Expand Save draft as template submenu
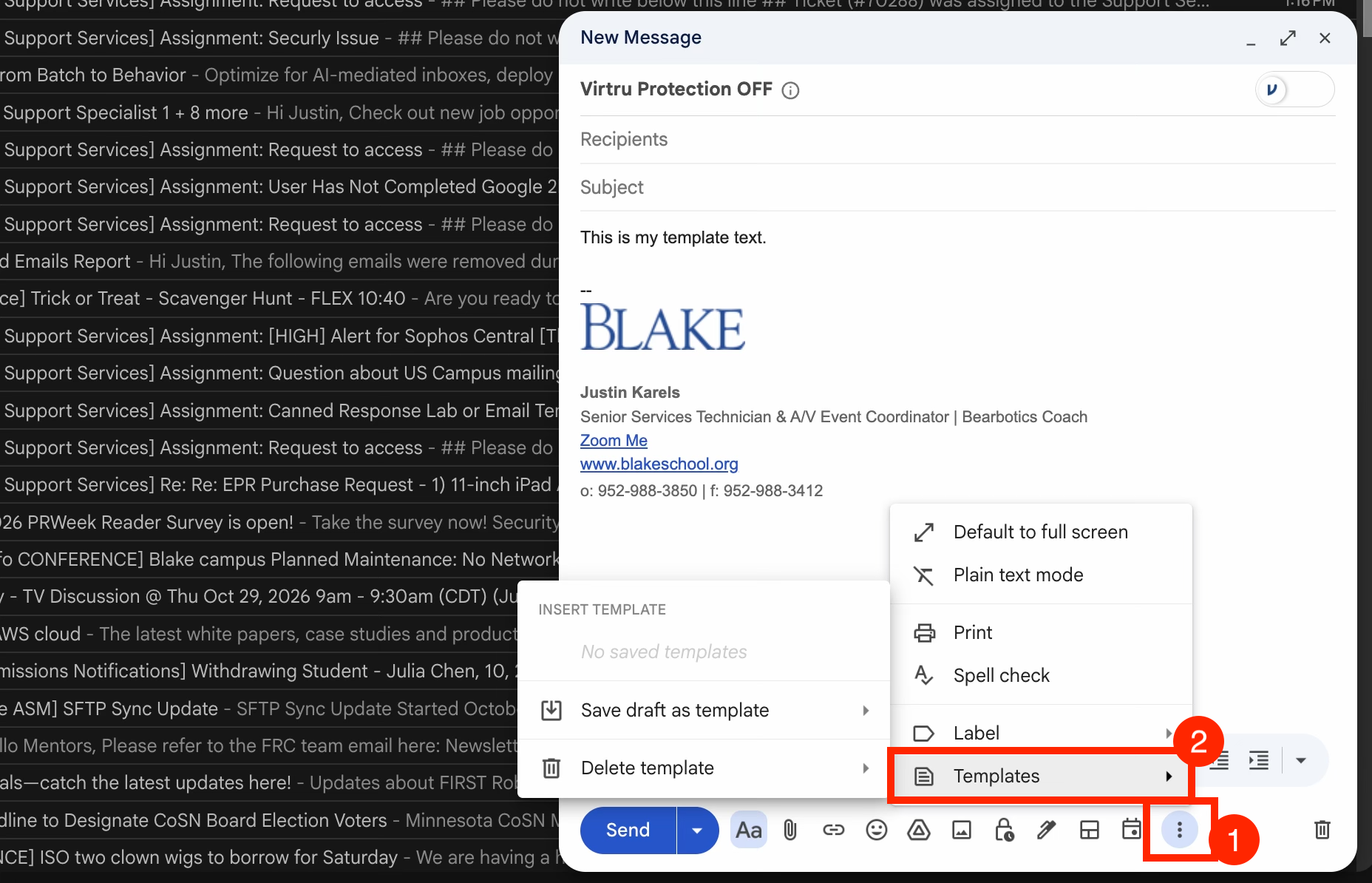Screen dimensions: 1372x883 (704, 711)
